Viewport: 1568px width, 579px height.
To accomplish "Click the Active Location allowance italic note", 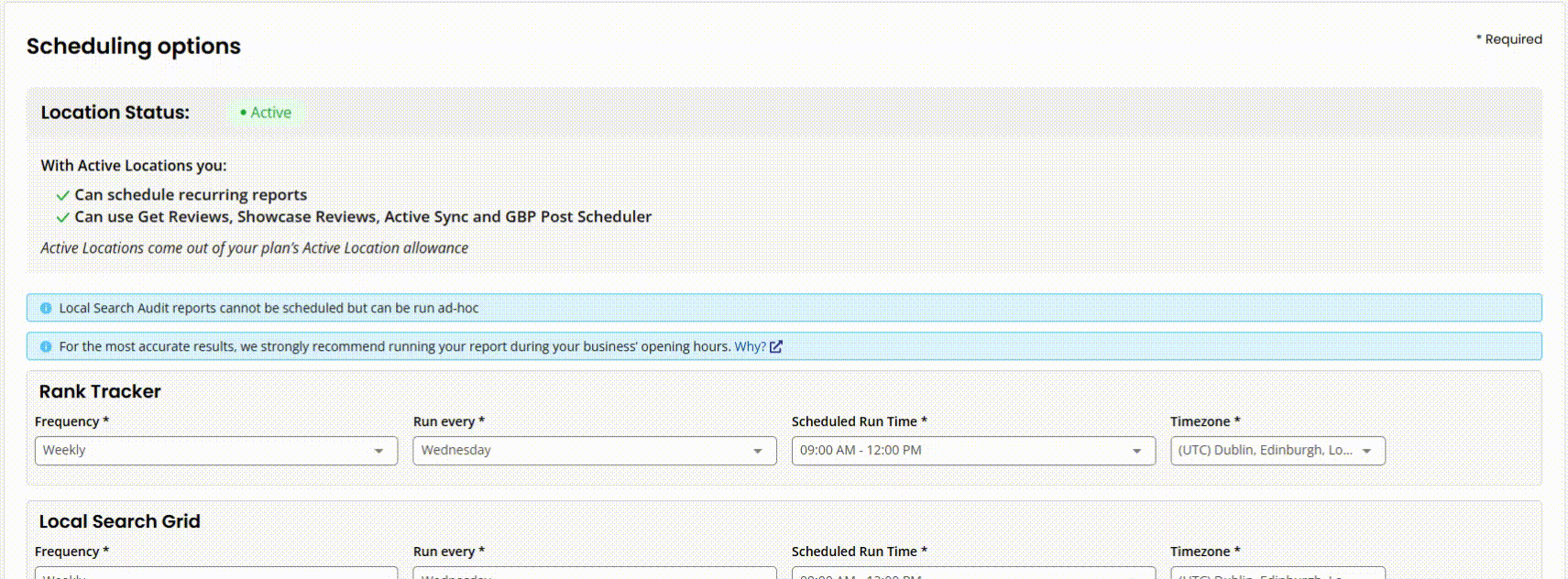I will click(254, 248).
